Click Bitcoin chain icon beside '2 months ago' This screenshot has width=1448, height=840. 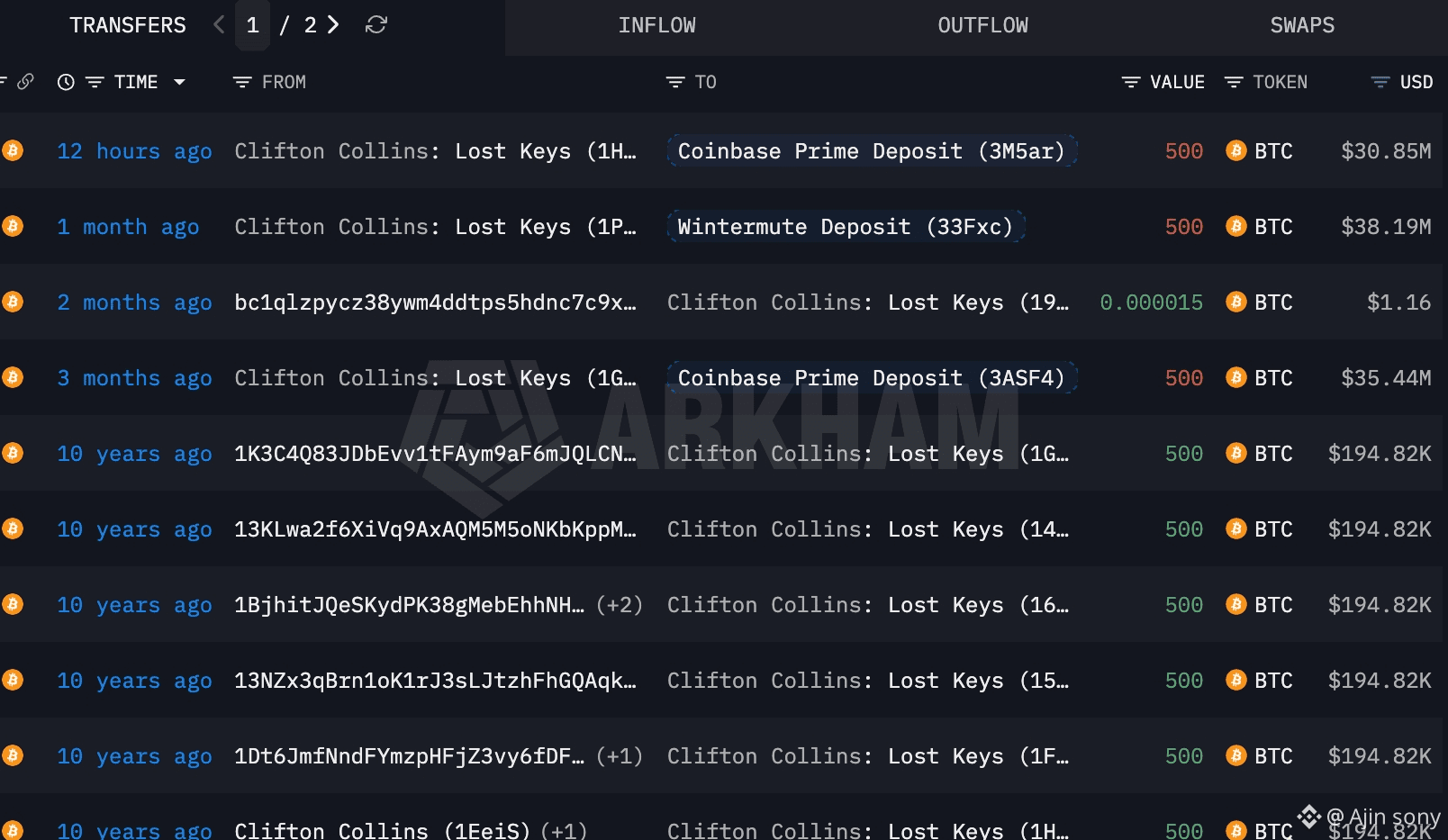[x=12, y=302]
